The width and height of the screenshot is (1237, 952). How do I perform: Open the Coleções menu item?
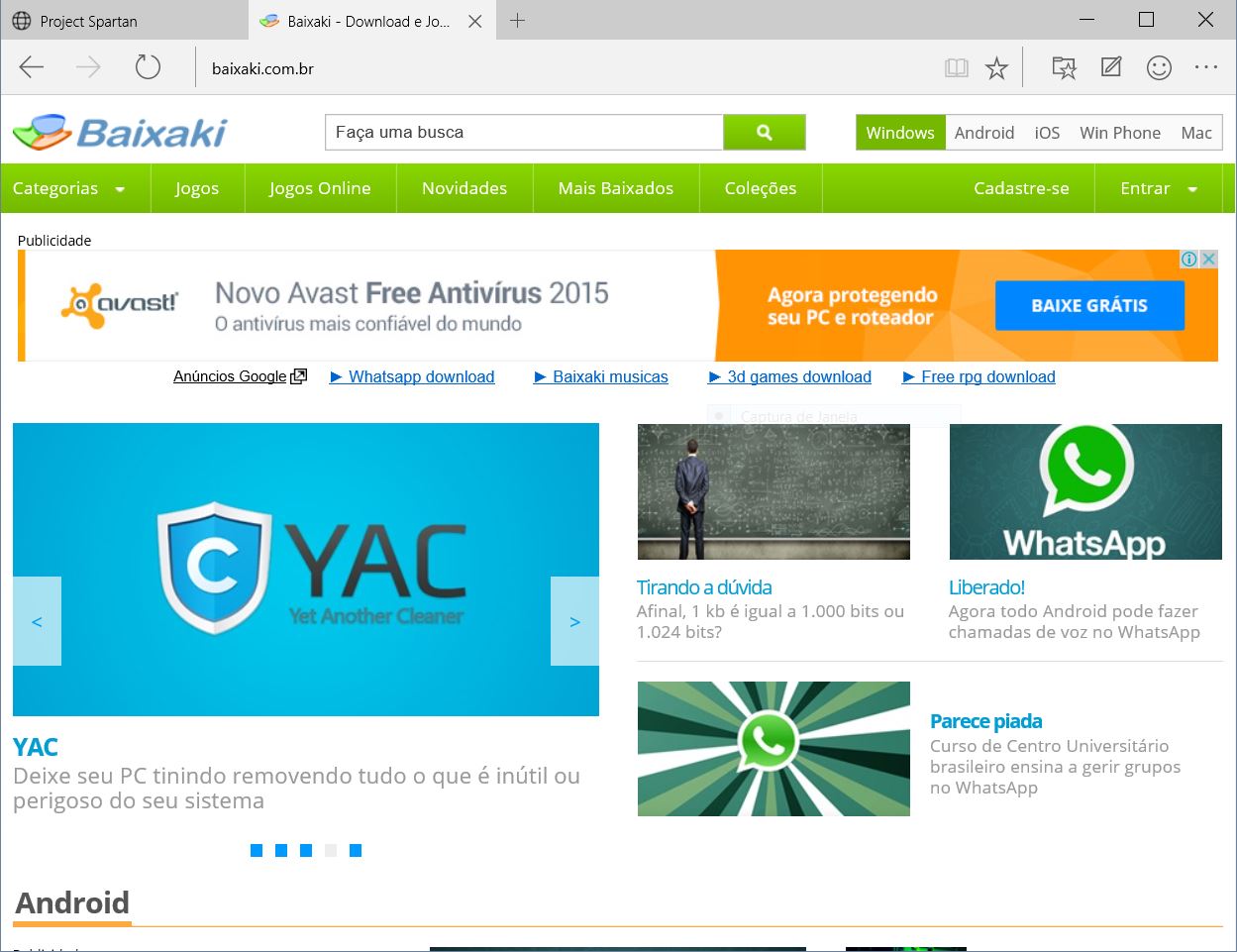(x=761, y=188)
